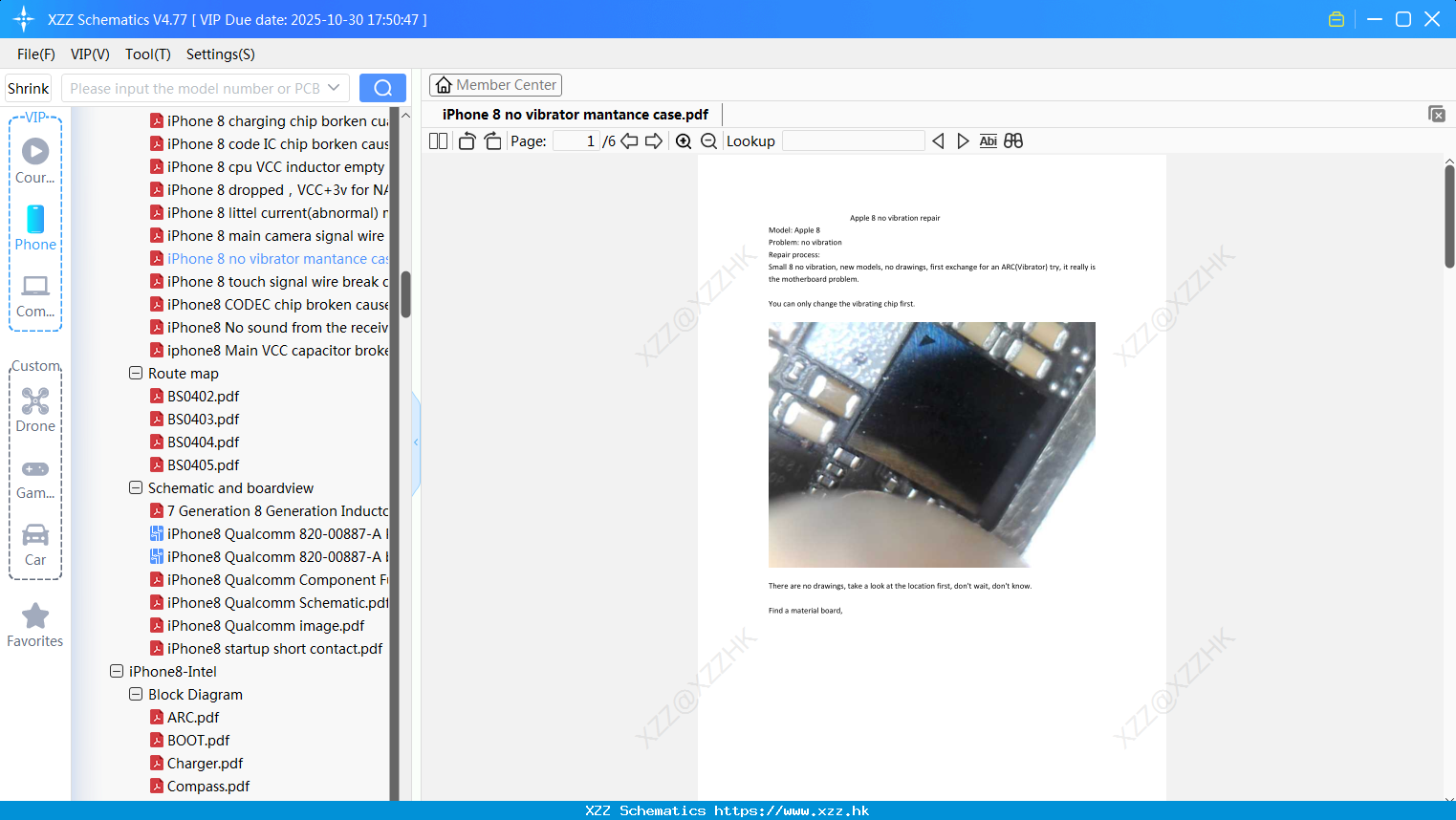Click the search magnifier button

click(382, 88)
